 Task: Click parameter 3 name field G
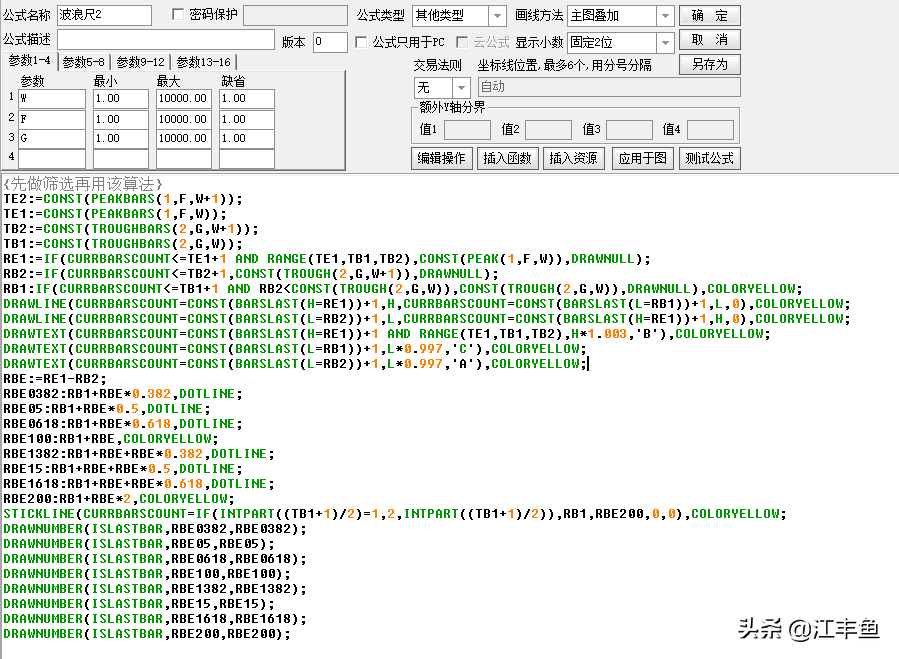click(x=52, y=138)
